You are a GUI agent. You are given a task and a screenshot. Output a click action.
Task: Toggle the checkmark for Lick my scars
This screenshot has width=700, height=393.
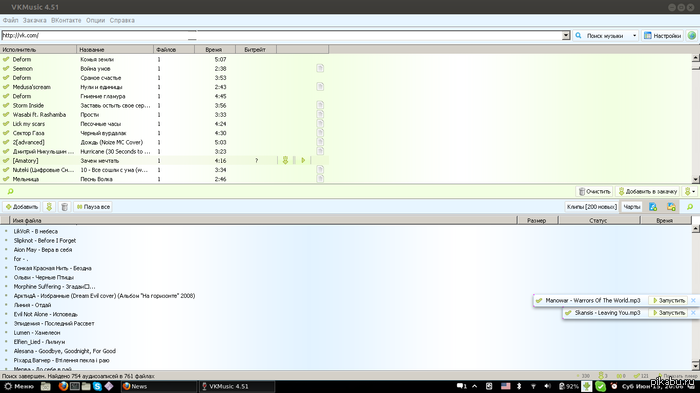point(6,124)
